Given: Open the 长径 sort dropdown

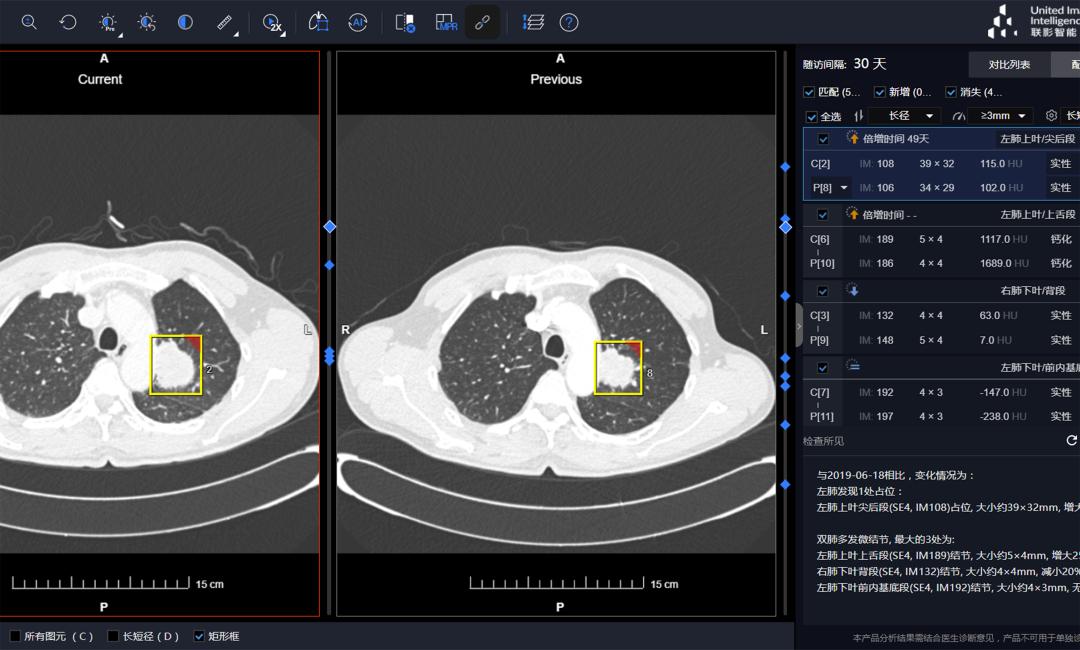Looking at the screenshot, I should [904, 116].
